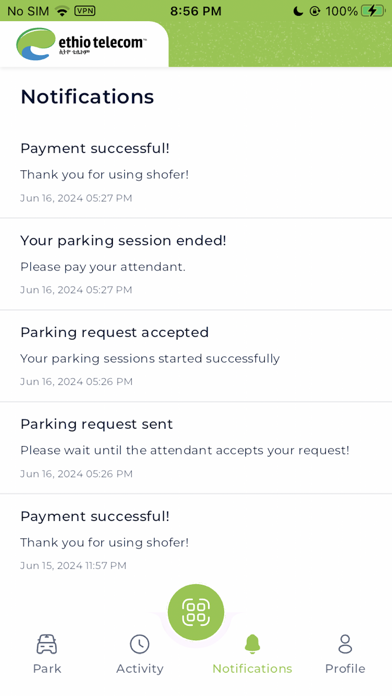Open the Your parking session ended notification
Screen dimensions: 392x696
coord(196,264)
